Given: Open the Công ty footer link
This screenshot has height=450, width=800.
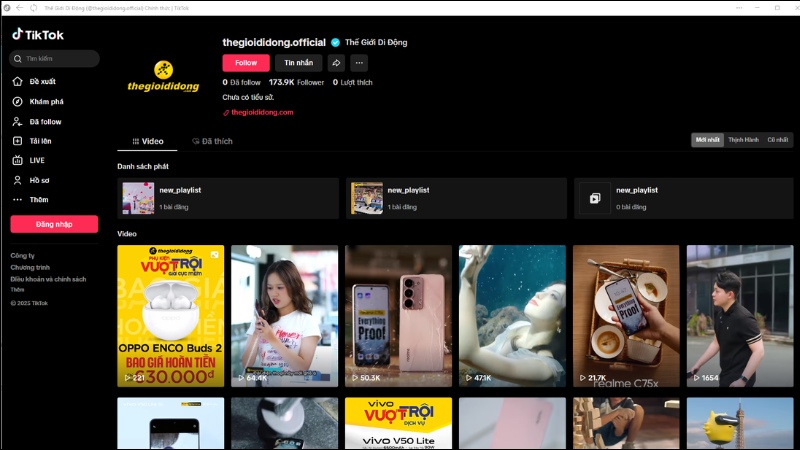Looking at the screenshot, I should click(22, 256).
